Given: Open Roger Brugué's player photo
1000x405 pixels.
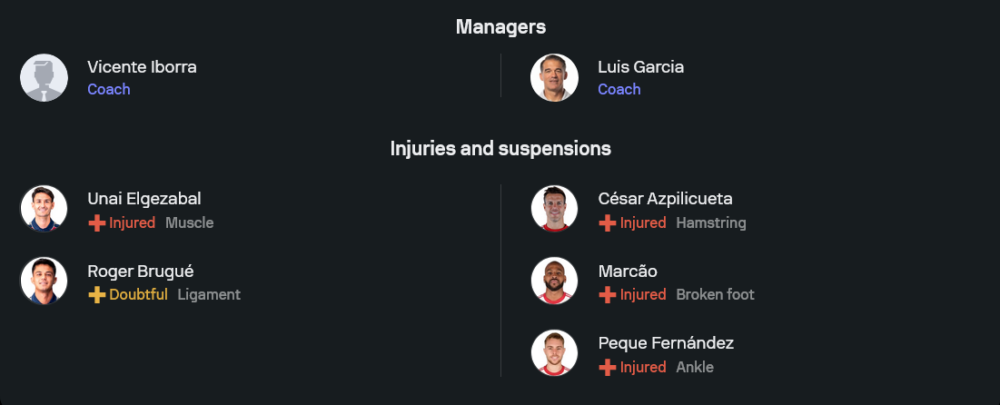Looking at the screenshot, I should (44, 281).
